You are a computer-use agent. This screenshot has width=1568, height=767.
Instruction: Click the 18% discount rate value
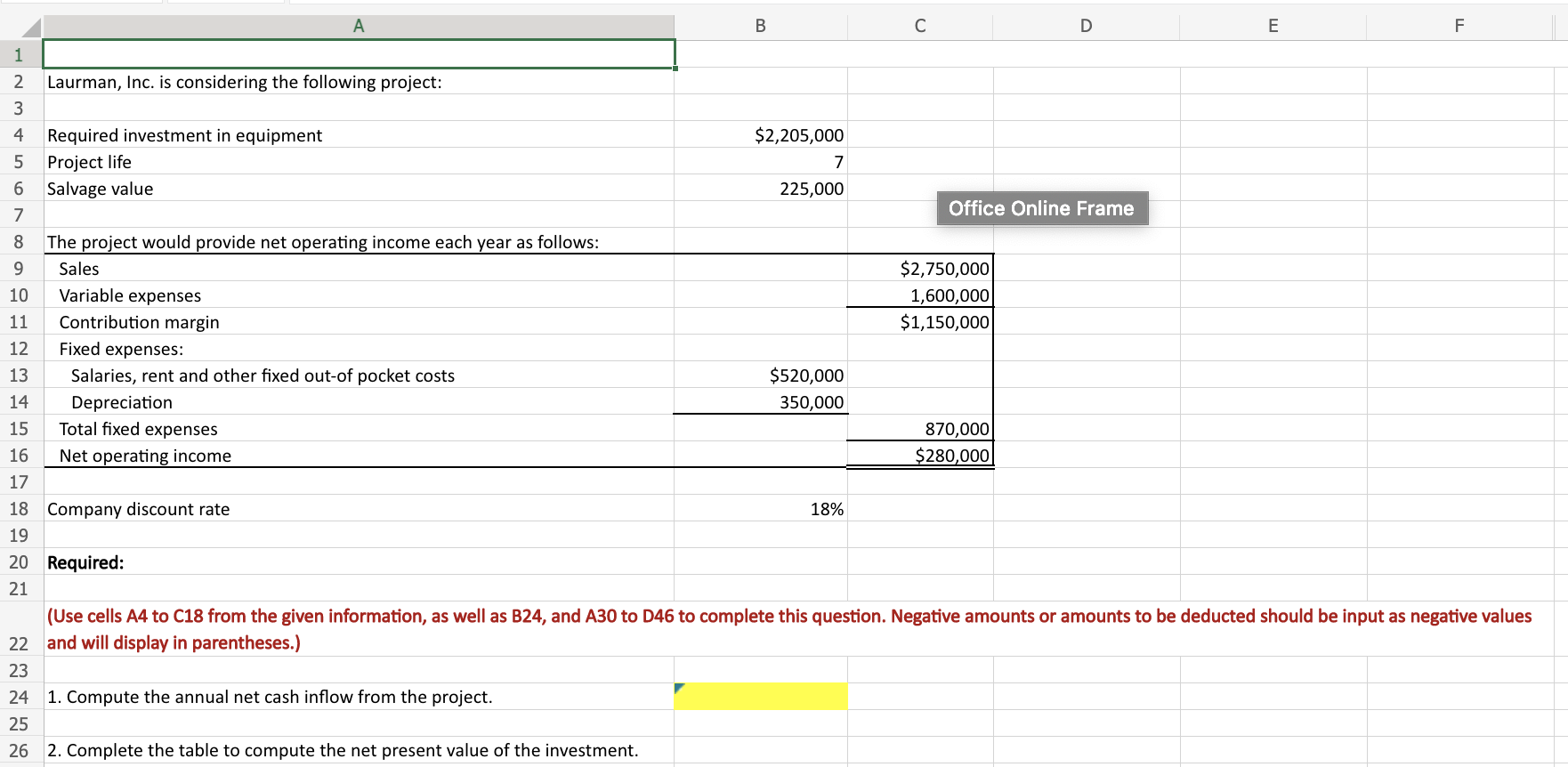pyautogui.click(x=827, y=509)
